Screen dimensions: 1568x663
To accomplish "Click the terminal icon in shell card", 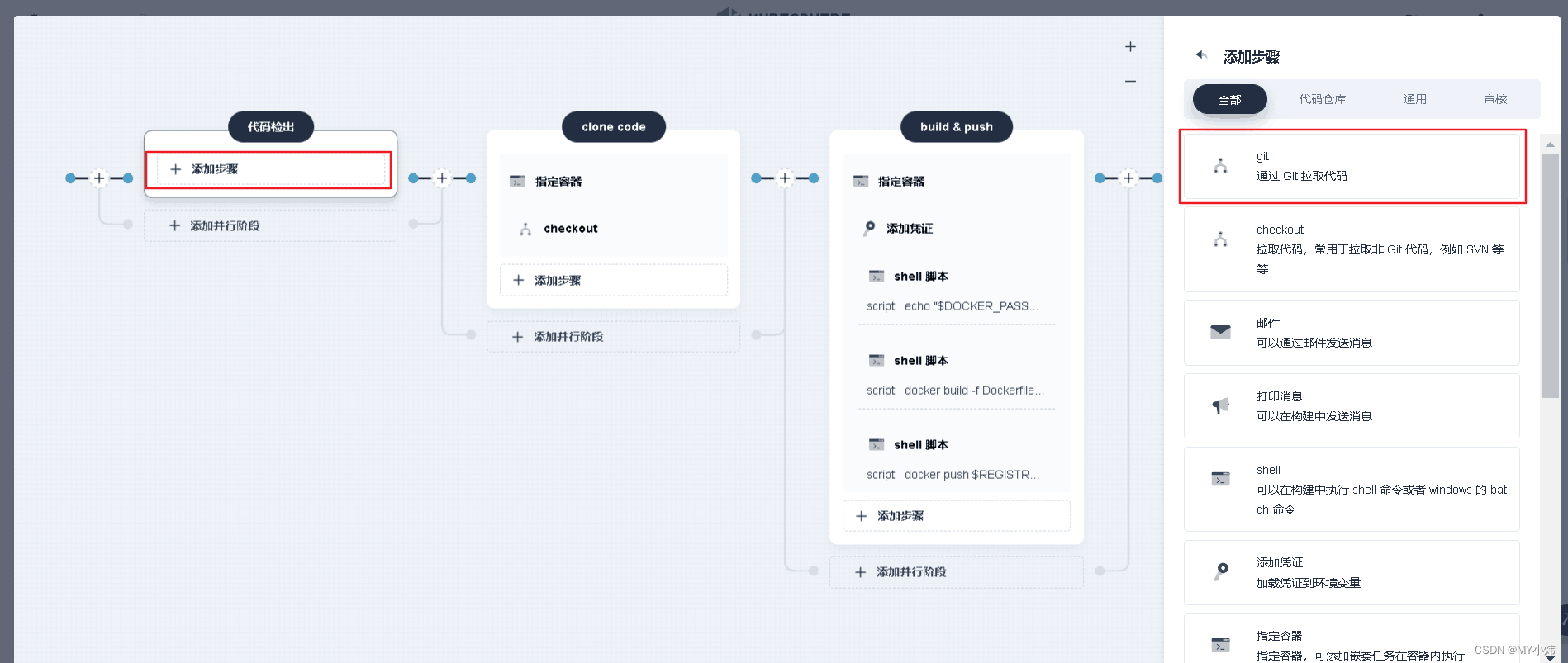I will pos(1220,479).
